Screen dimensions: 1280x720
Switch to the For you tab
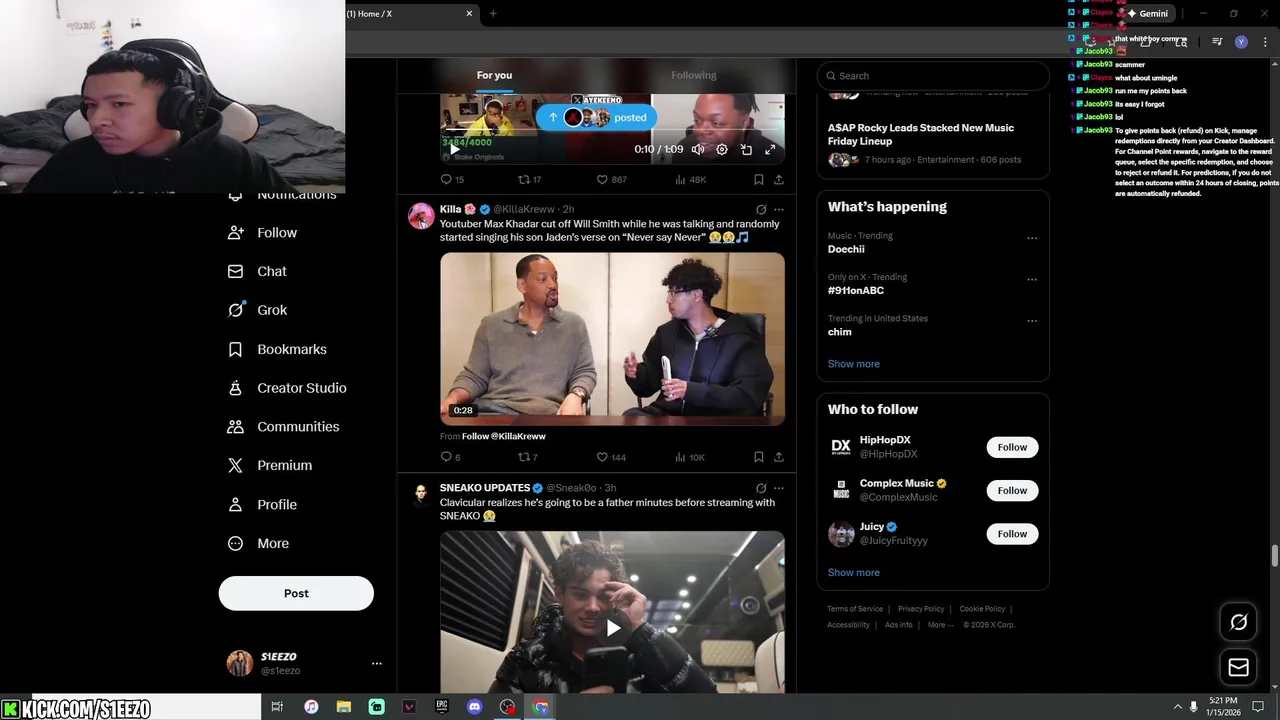(494, 75)
